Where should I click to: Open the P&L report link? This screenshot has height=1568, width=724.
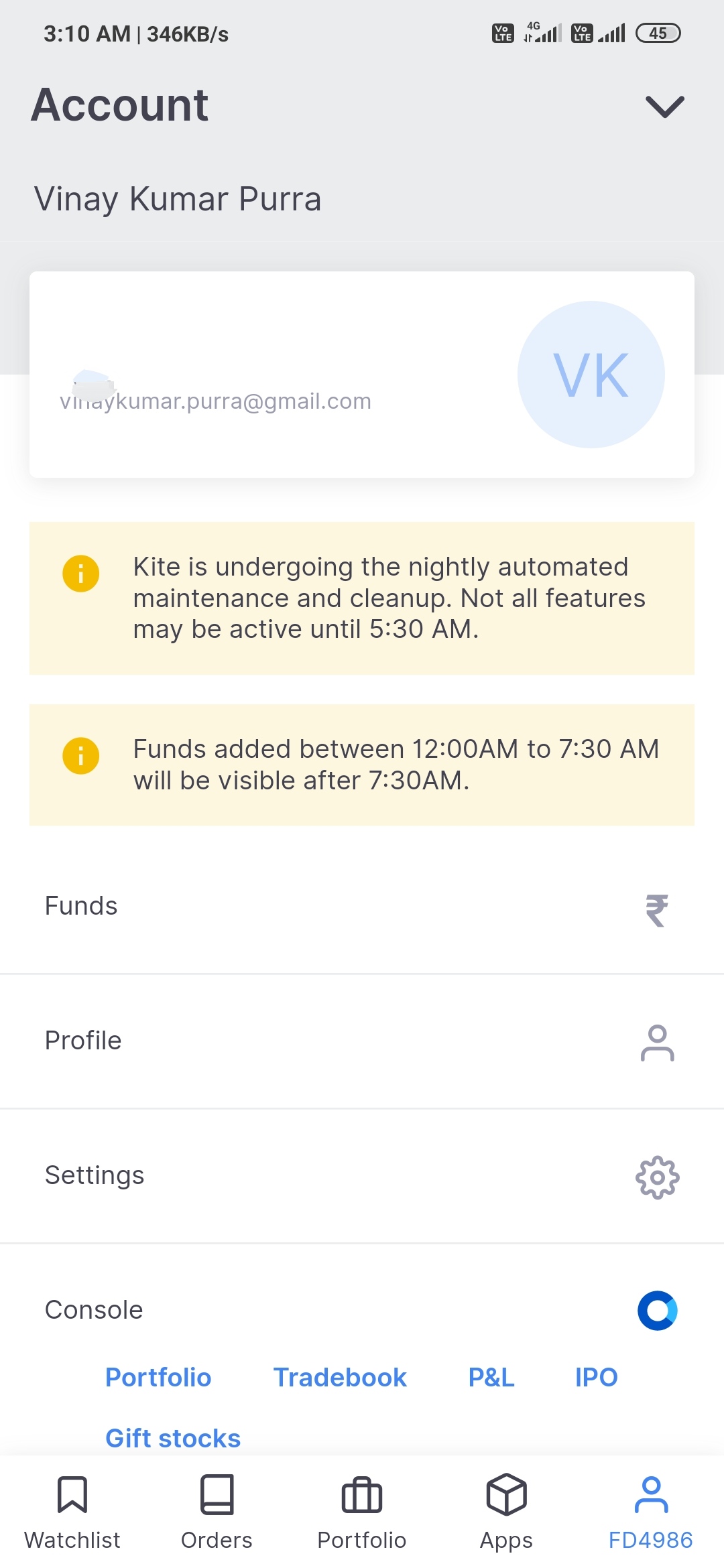(491, 1378)
